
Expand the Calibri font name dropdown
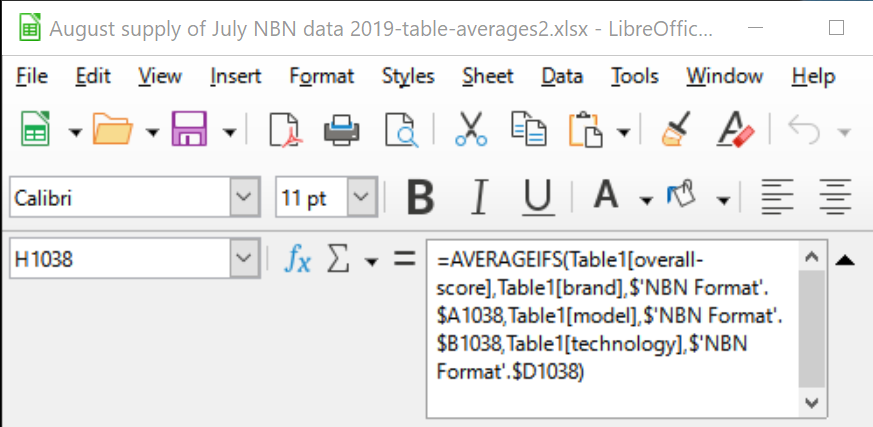(x=244, y=198)
